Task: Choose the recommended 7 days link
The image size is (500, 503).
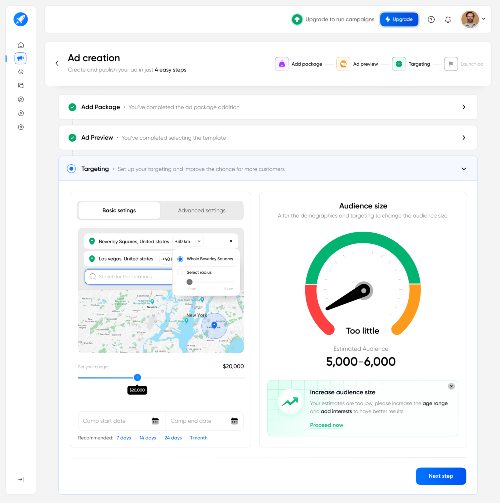Action: [x=124, y=438]
